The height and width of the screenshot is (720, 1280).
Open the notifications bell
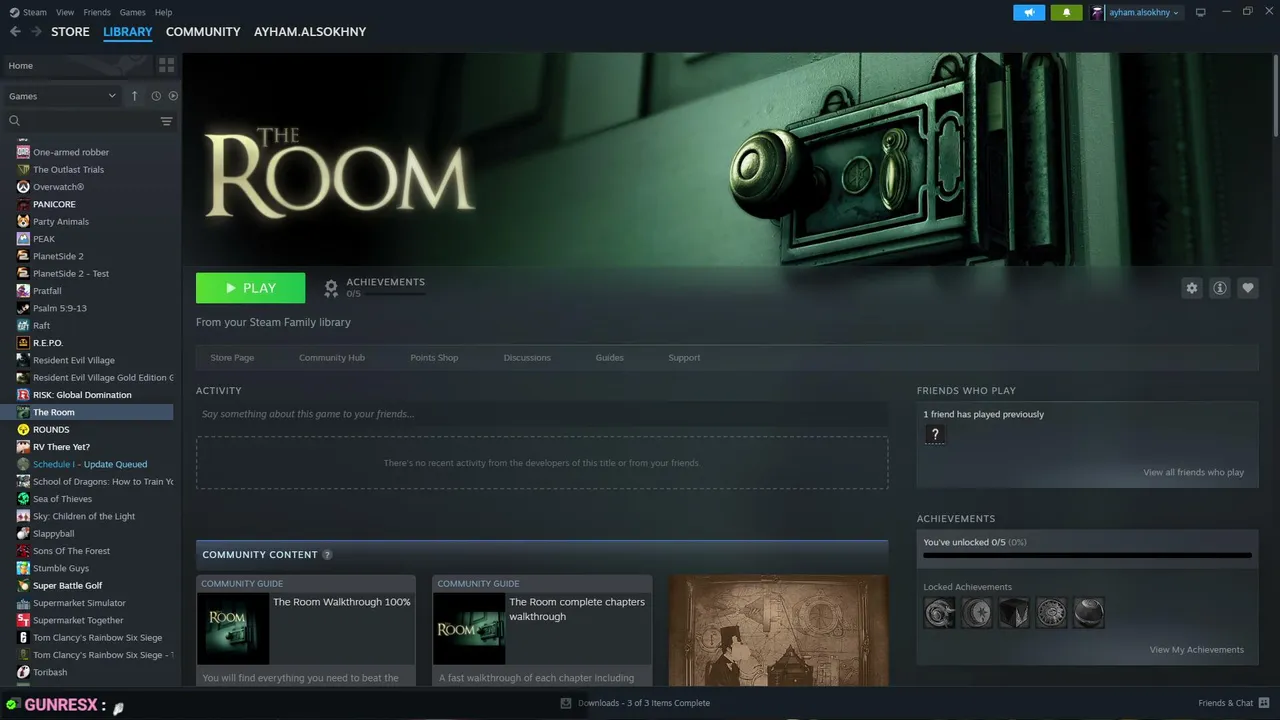pos(1066,12)
